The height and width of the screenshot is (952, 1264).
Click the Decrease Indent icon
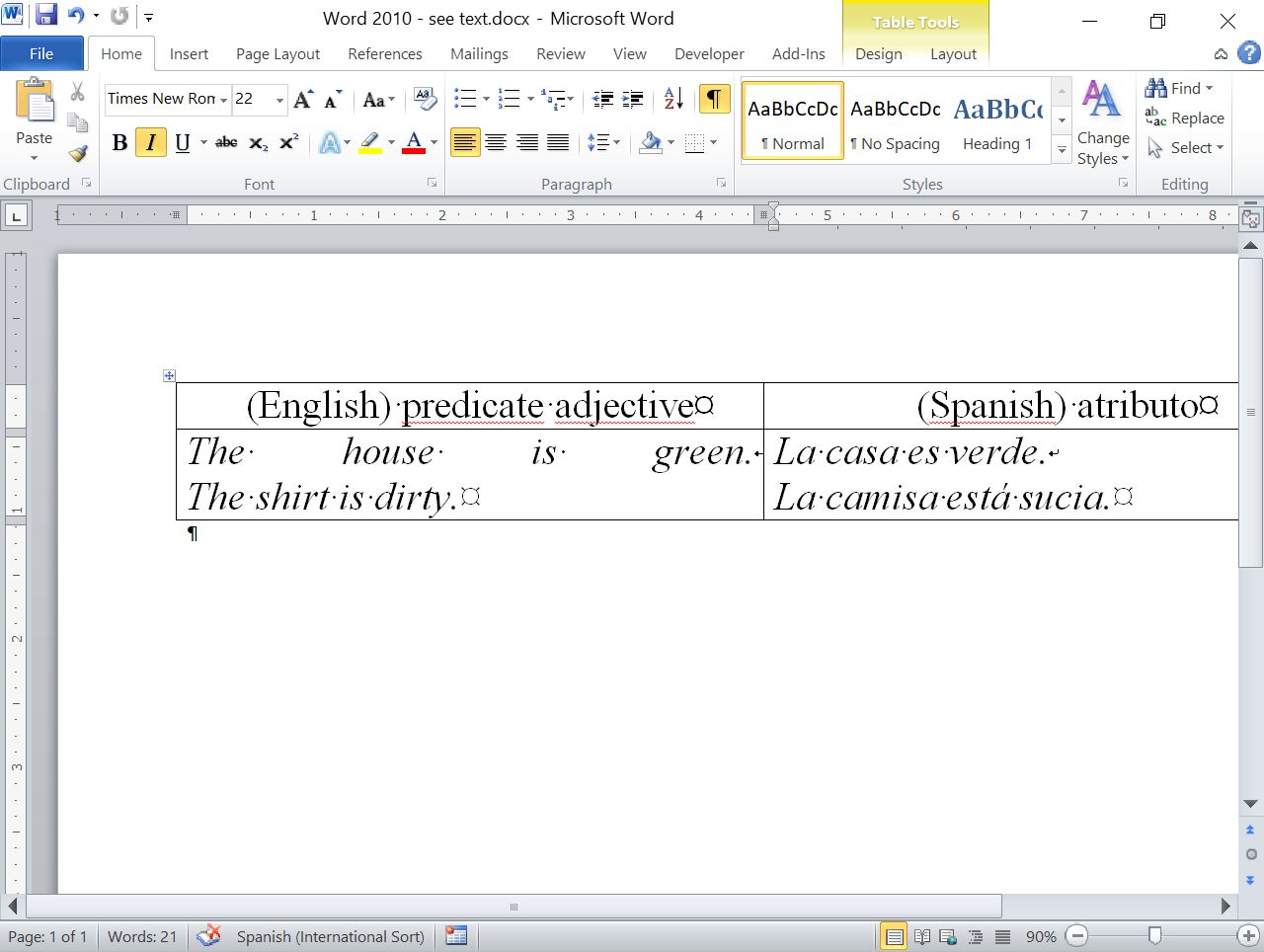click(x=602, y=99)
